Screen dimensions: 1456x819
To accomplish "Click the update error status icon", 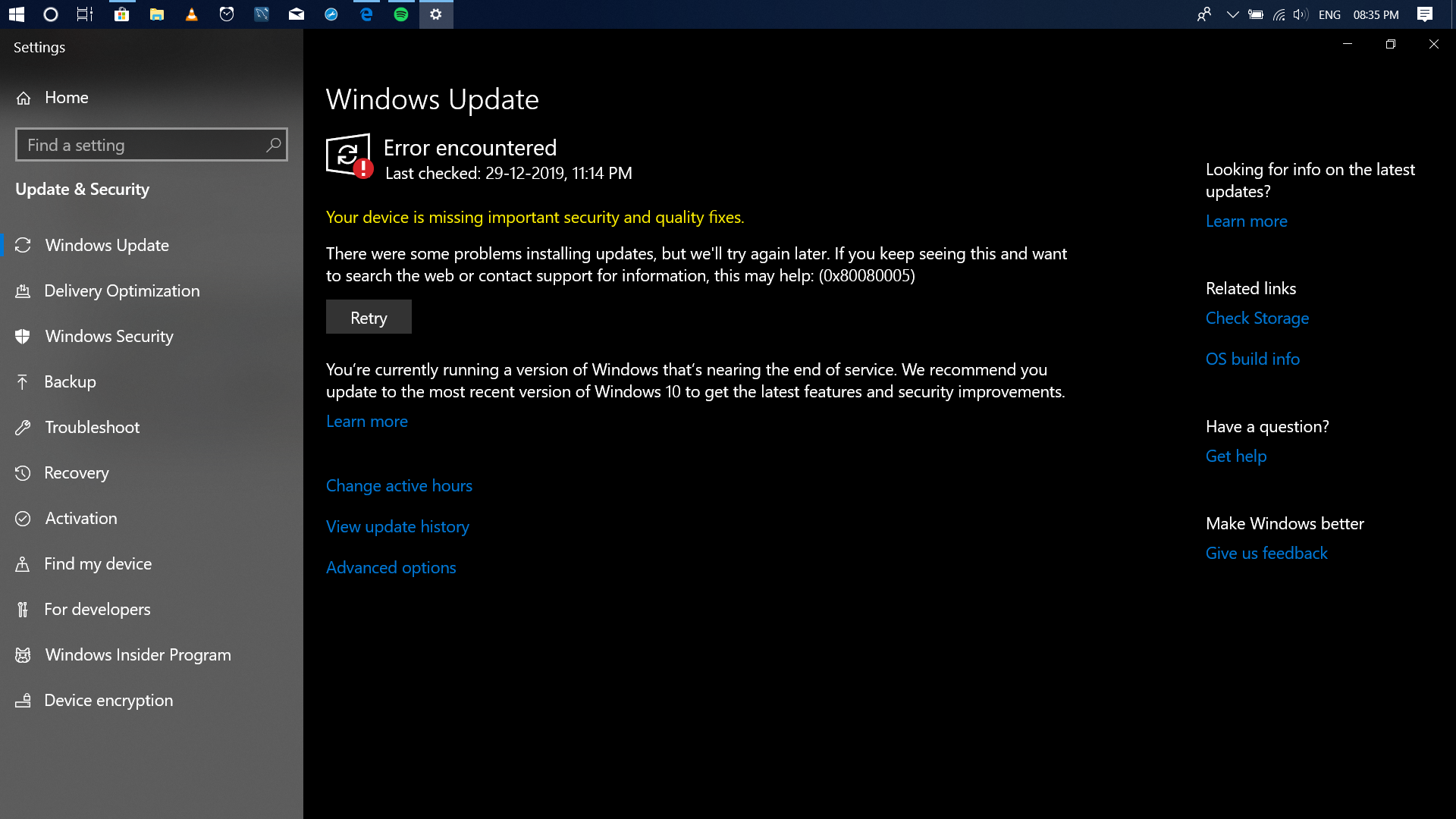I will click(x=350, y=156).
